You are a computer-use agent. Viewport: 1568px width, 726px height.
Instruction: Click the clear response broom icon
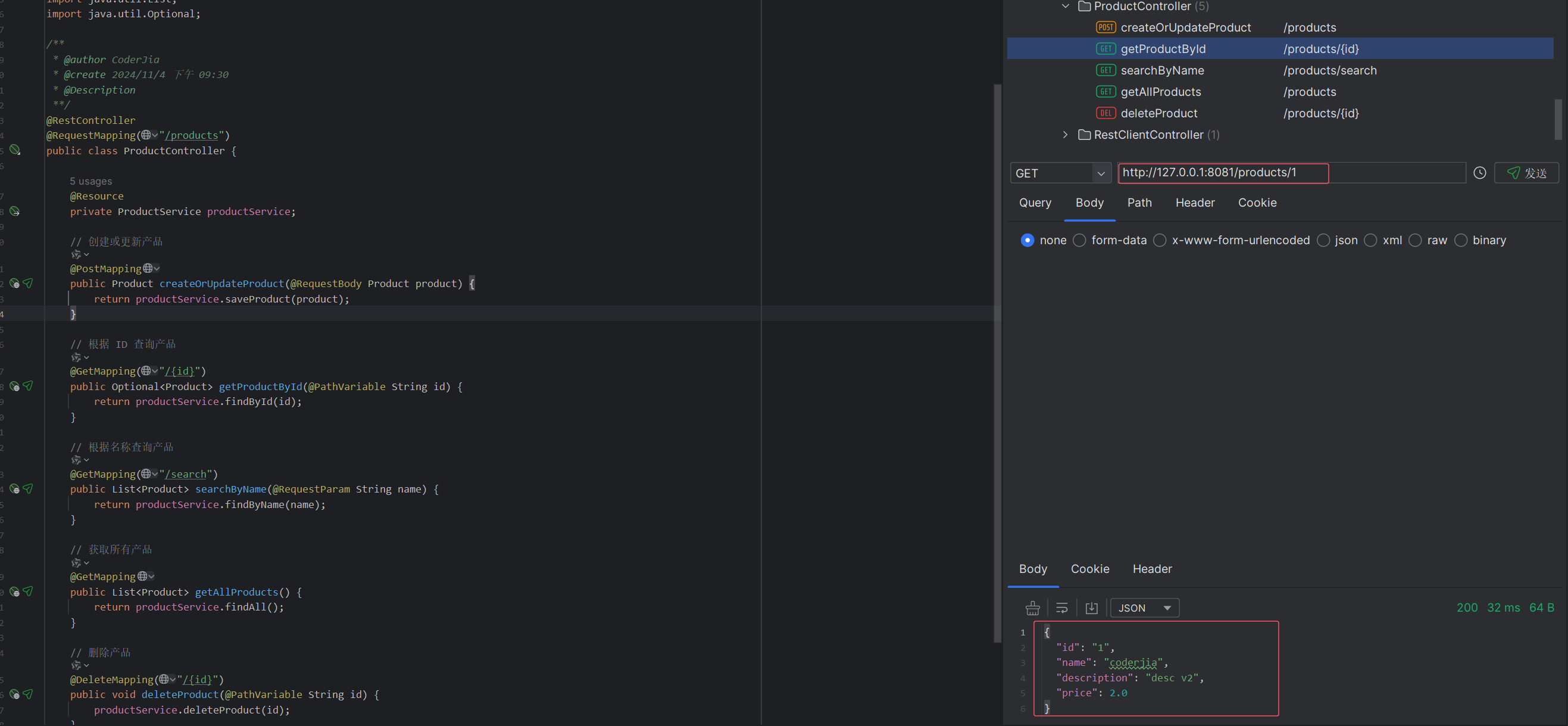(x=1032, y=608)
